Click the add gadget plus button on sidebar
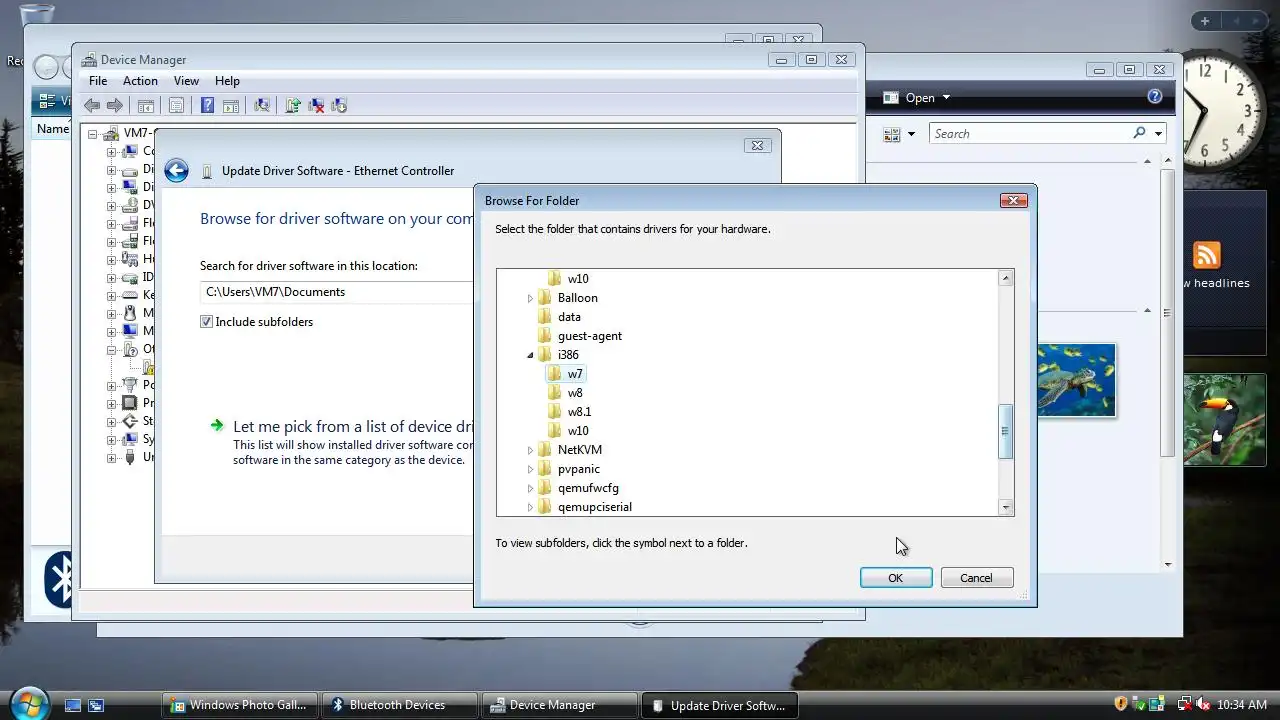The height and width of the screenshot is (720, 1280). pos(1205,21)
